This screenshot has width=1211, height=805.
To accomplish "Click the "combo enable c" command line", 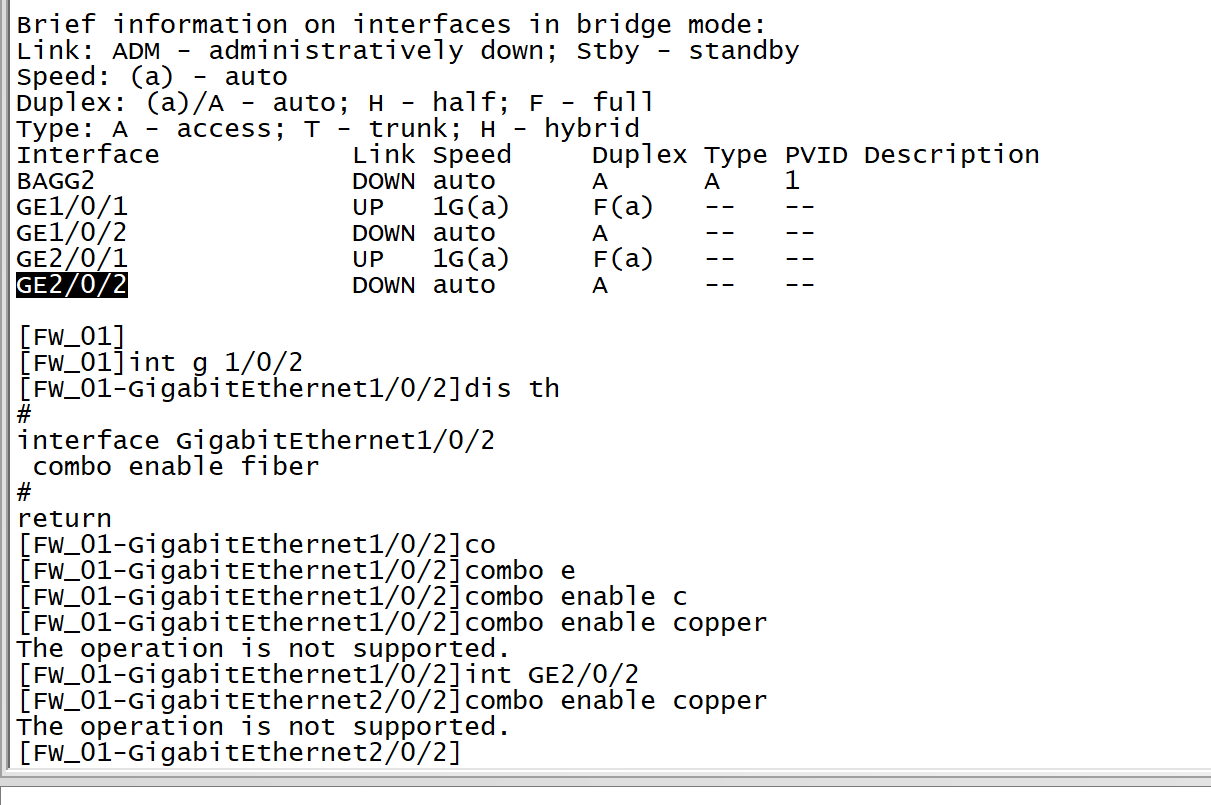I will point(576,596).
